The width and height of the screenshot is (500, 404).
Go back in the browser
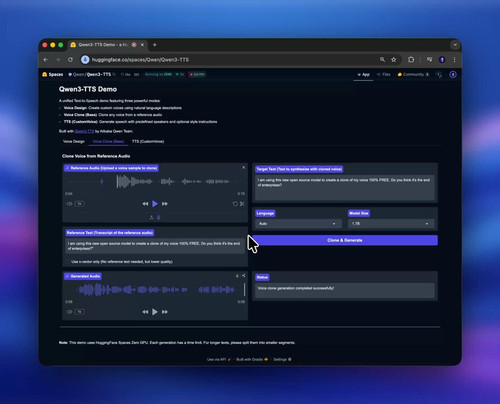tap(46, 60)
